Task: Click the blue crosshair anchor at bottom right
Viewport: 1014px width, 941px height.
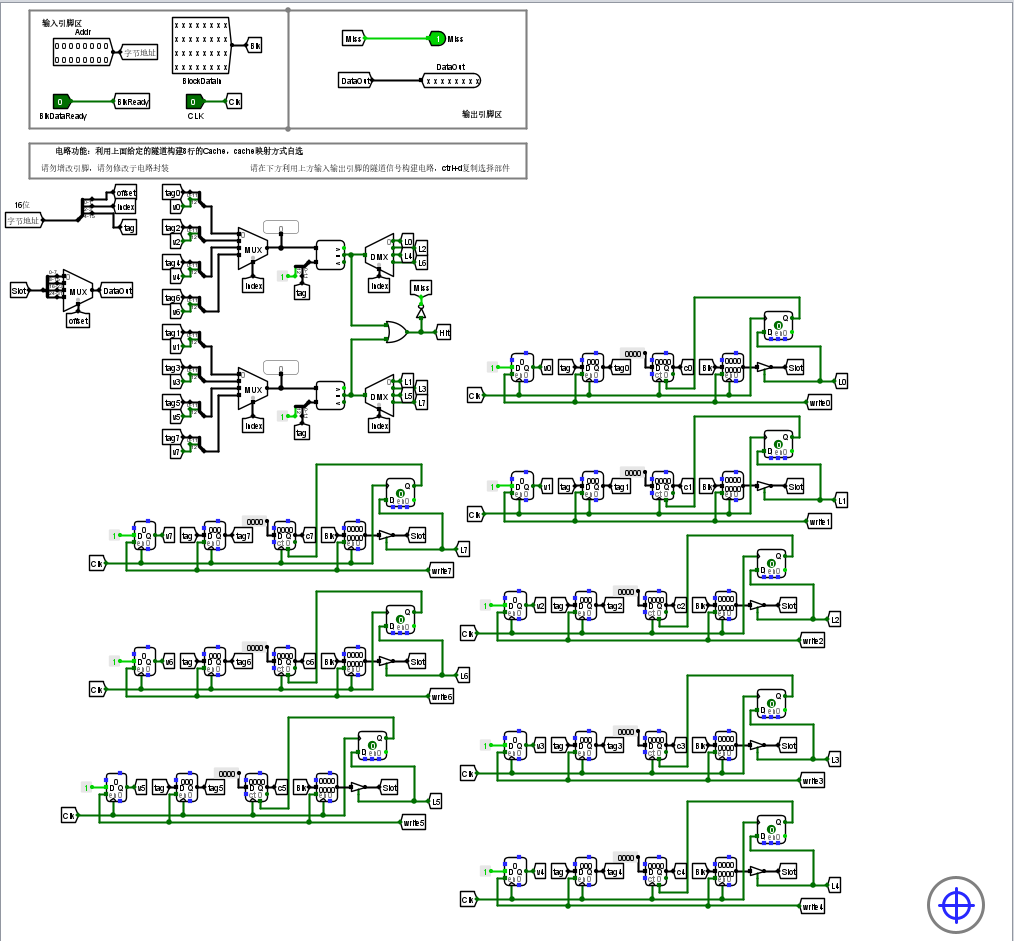Action: tap(956, 906)
